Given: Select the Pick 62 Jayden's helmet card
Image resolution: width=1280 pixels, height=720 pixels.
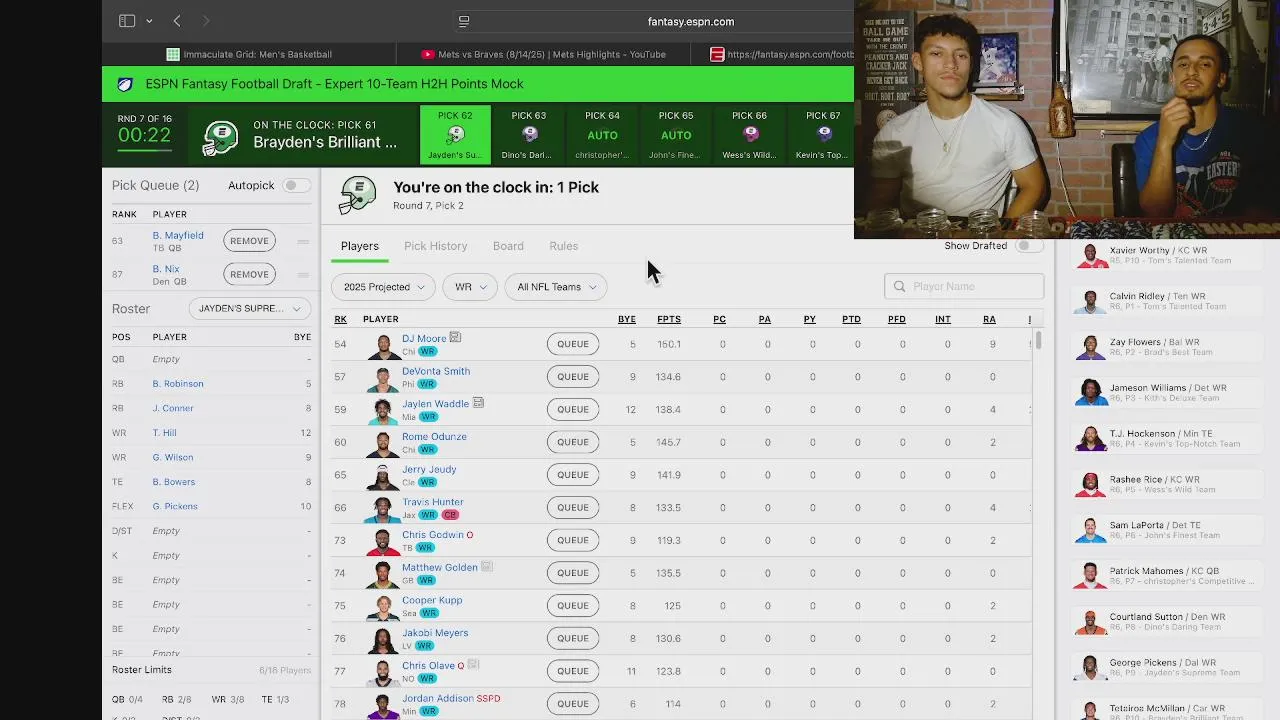Looking at the screenshot, I should click(455, 134).
